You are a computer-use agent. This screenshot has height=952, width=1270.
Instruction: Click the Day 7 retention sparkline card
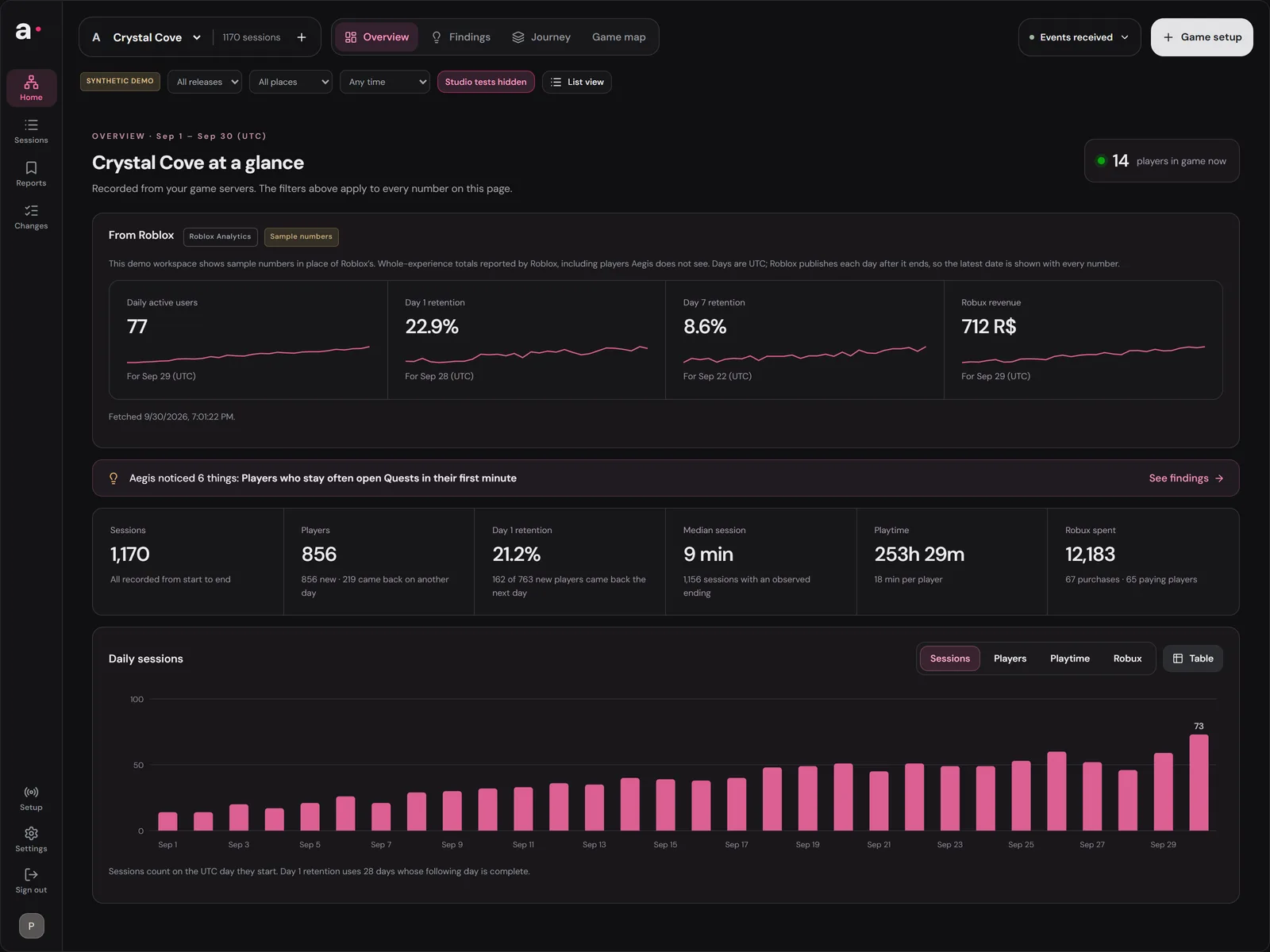pos(804,340)
